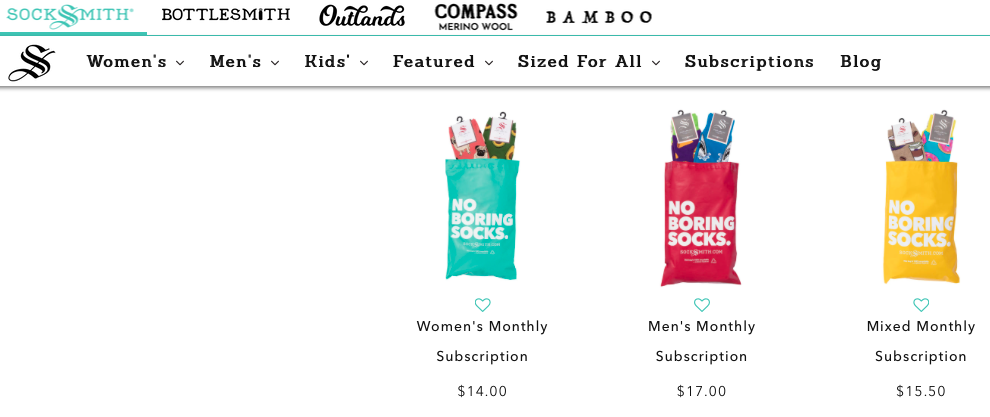Open the Bottlesmith brand logo
990x417 pixels.
click(x=226, y=15)
